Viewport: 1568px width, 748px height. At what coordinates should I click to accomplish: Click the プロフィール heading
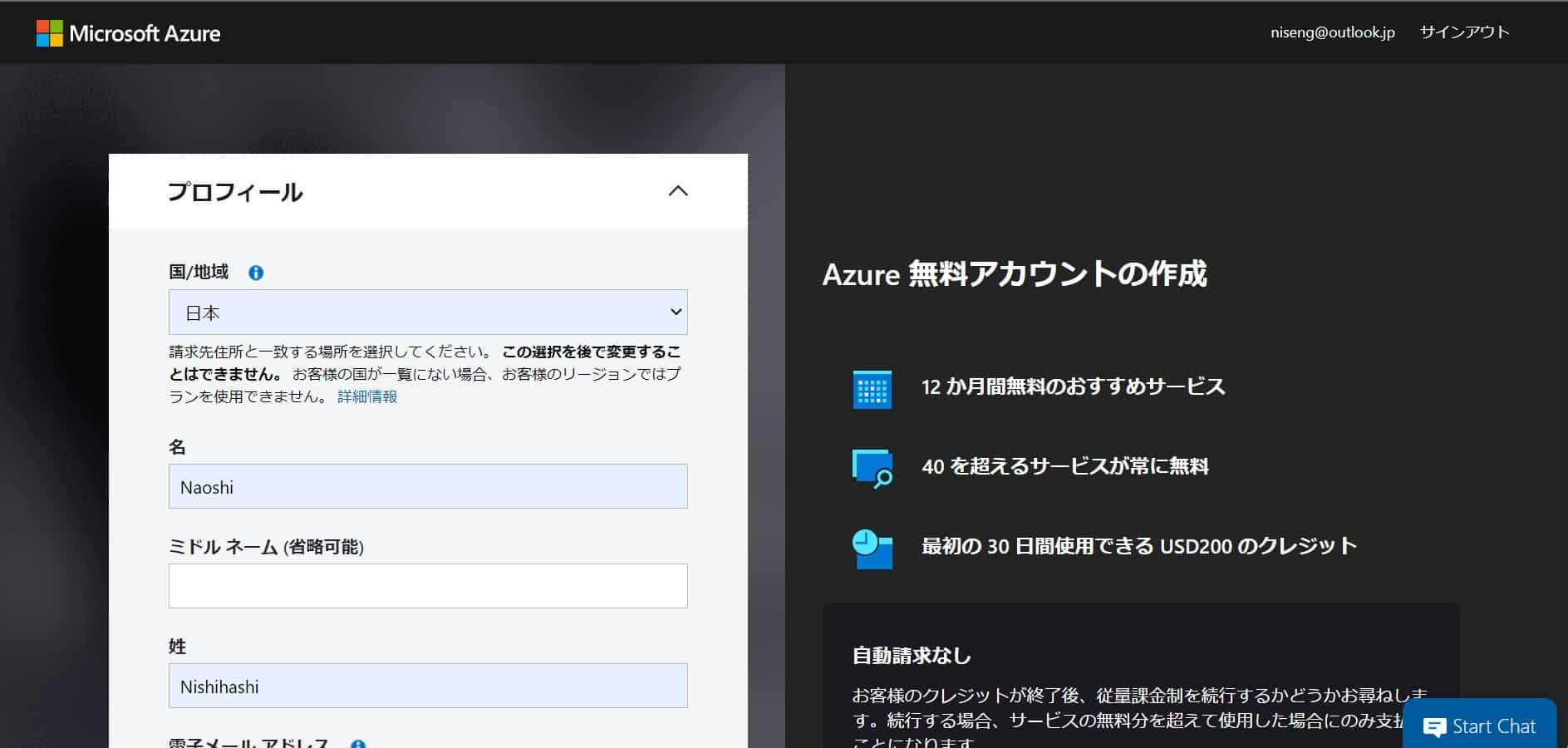point(235,192)
